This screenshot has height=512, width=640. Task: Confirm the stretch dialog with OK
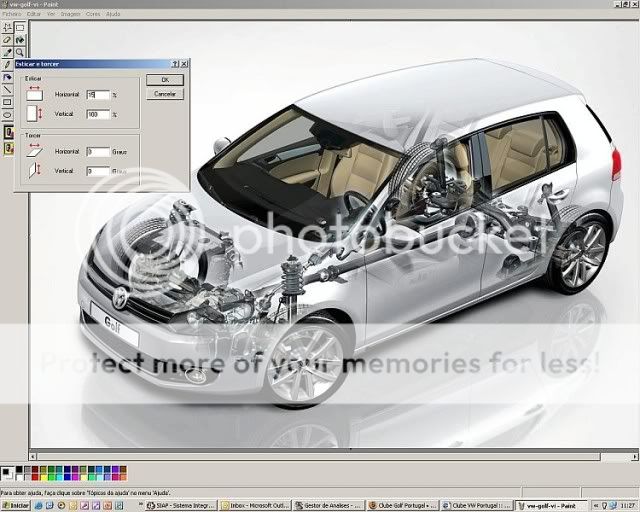point(165,80)
